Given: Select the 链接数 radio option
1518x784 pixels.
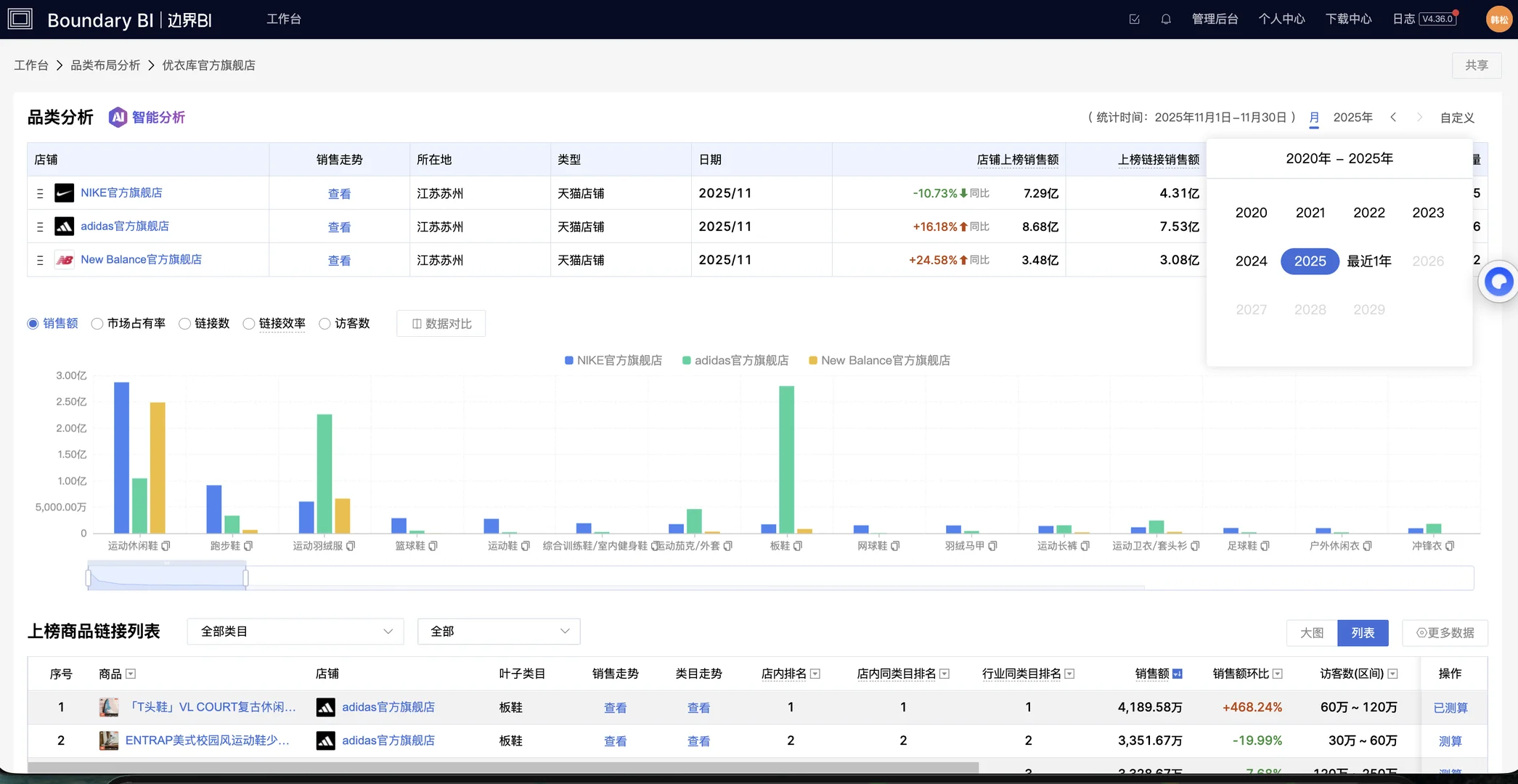Looking at the screenshot, I should click(x=185, y=324).
